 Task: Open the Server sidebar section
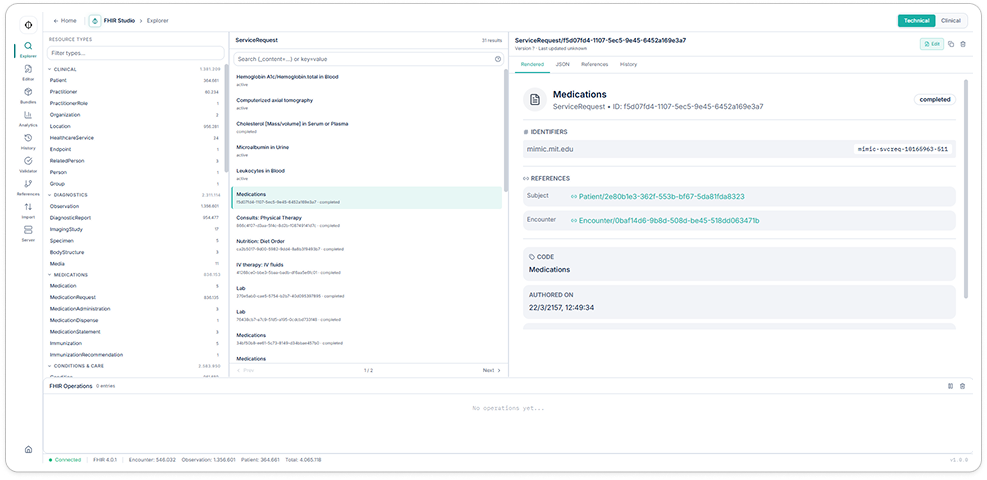(x=28, y=234)
